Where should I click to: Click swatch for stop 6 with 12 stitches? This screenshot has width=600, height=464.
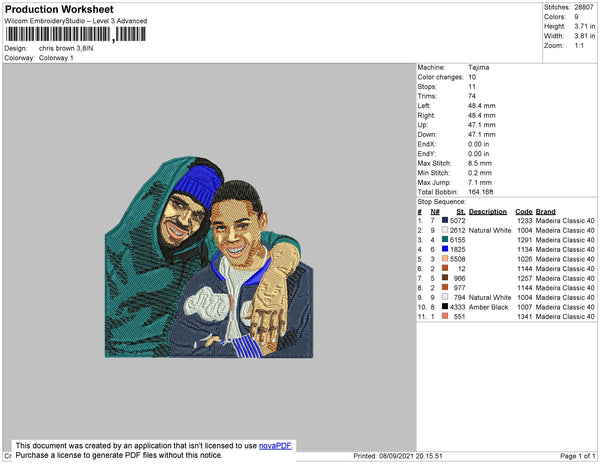tap(445, 268)
